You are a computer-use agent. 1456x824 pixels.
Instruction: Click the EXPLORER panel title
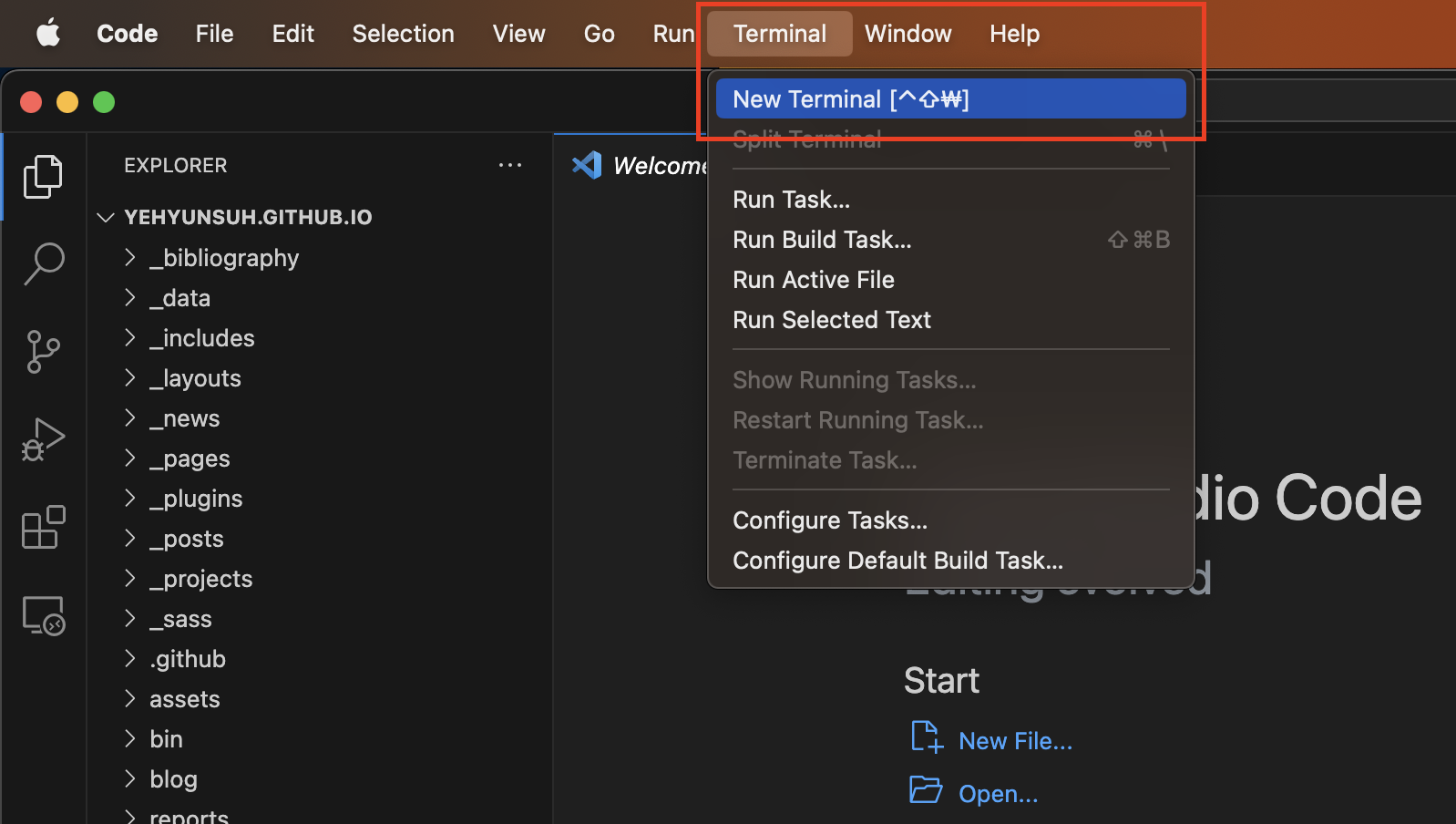[176, 165]
